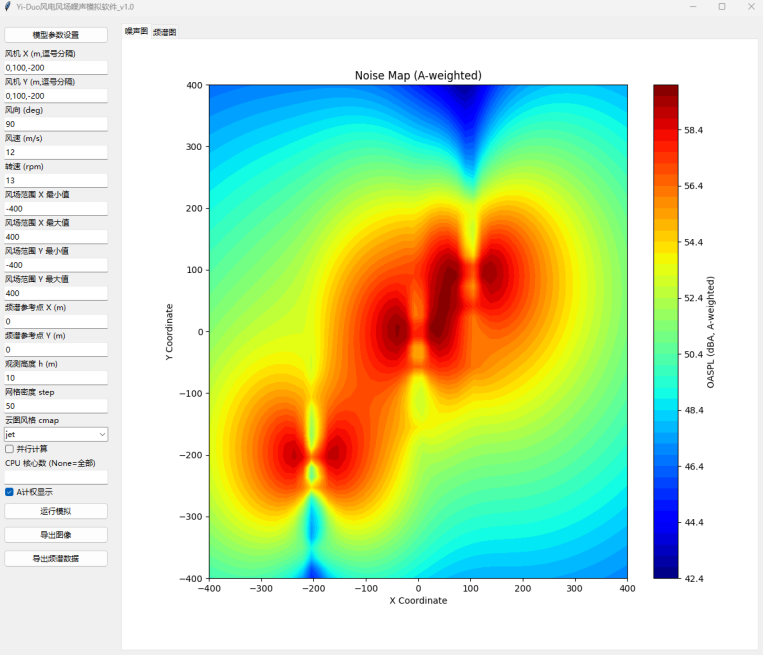Click the 导出频谱数据 button

(x=56, y=559)
